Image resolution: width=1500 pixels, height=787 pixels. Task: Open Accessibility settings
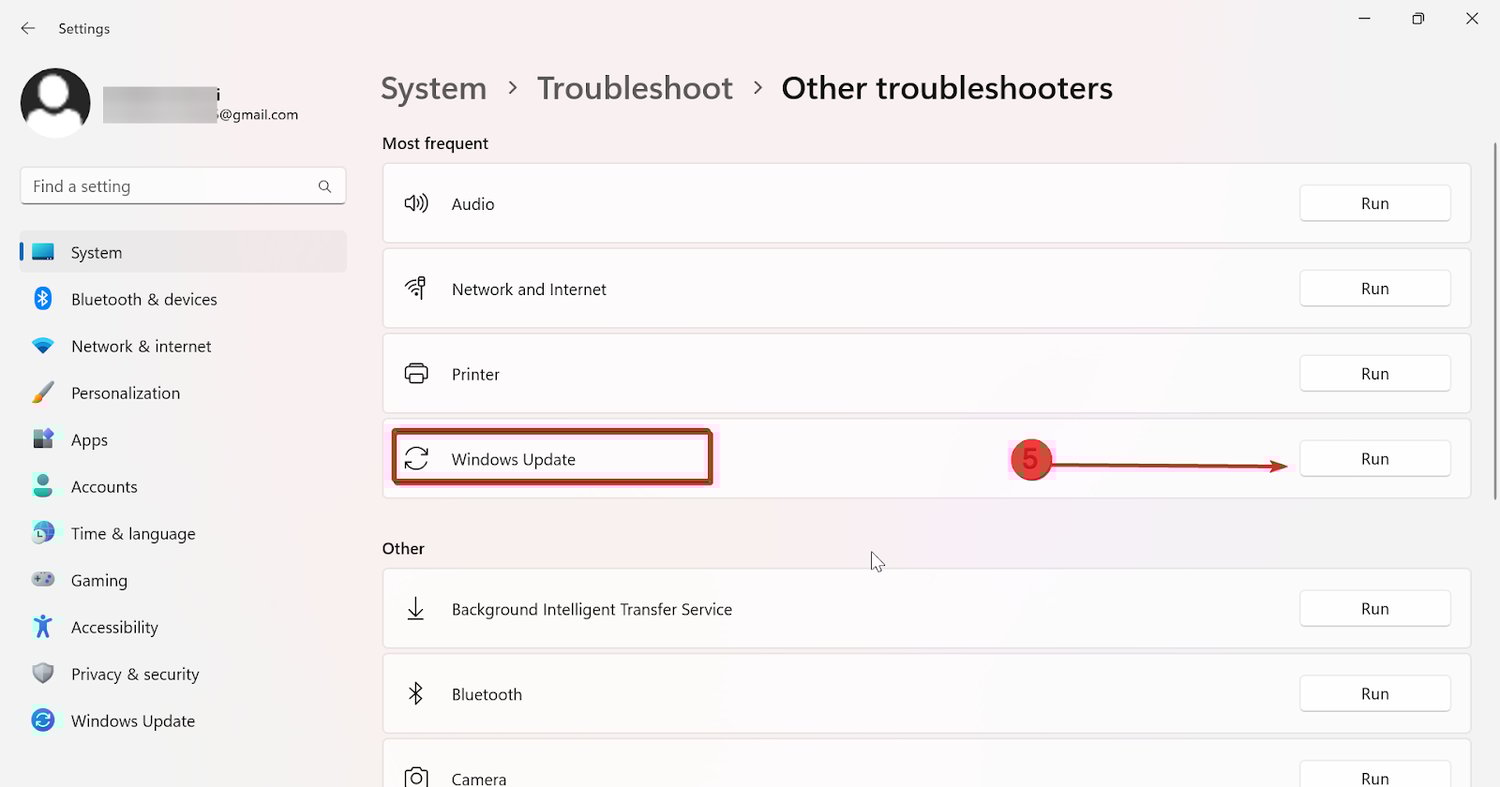point(183,627)
